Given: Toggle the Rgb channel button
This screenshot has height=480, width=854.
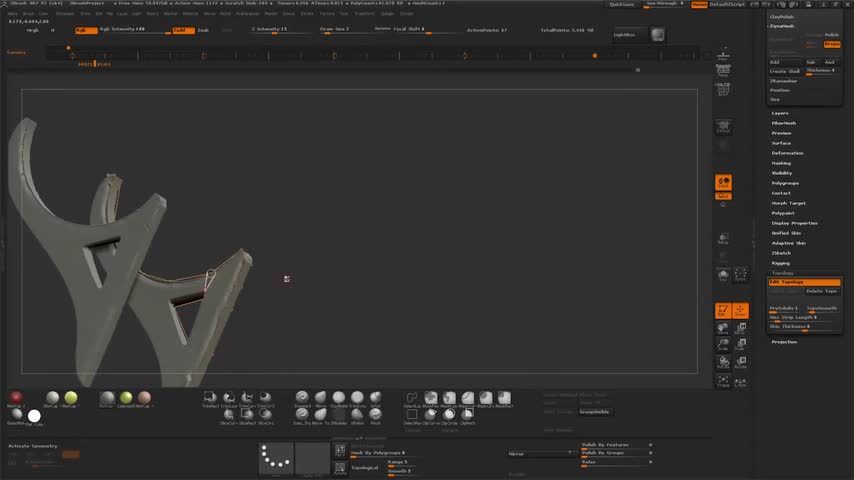Looking at the screenshot, I should (x=86, y=30).
